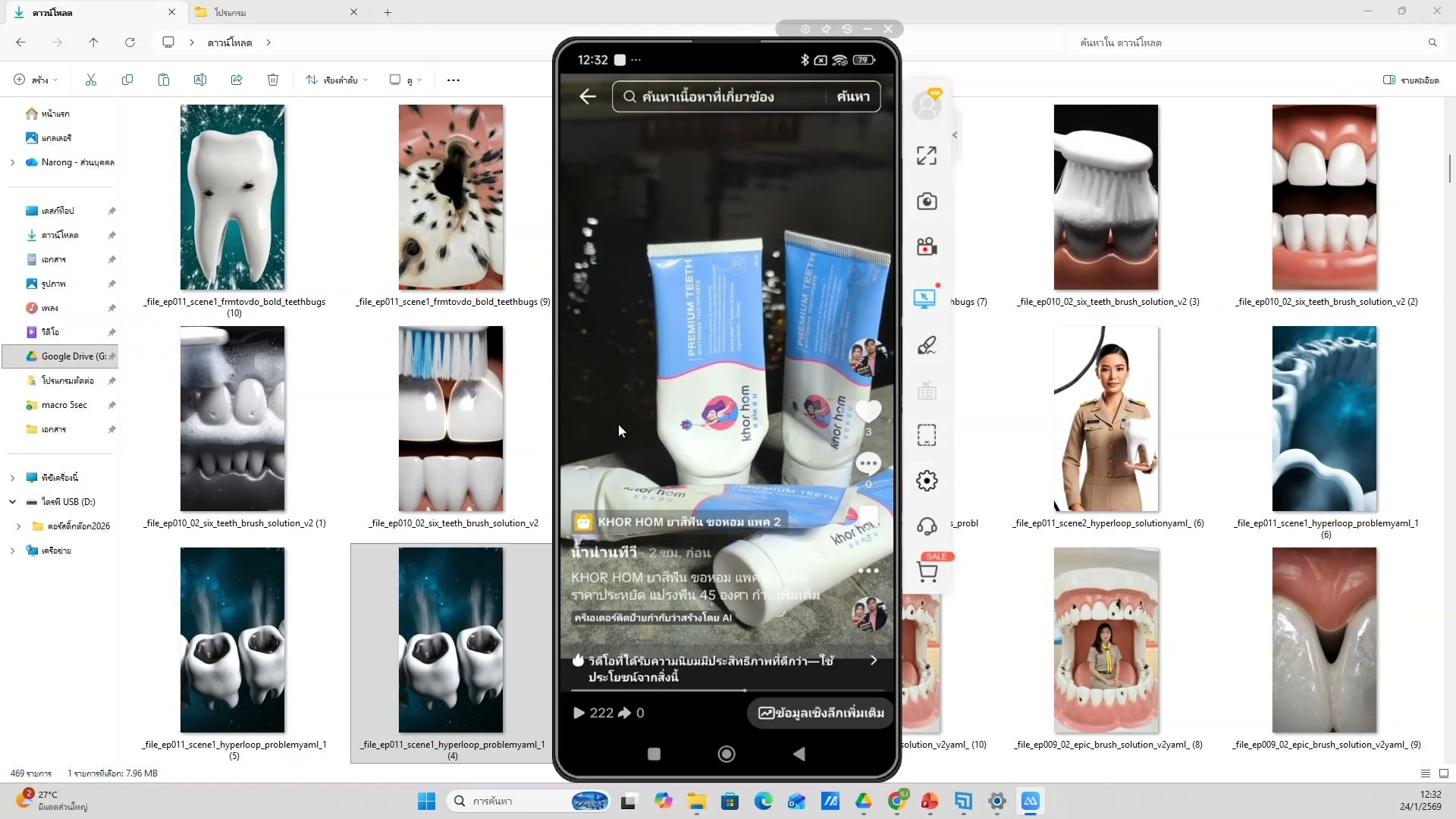1456x819 pixels.
Task: Tap the phone back arrow in search bar
Action: [x=588, y=96]
